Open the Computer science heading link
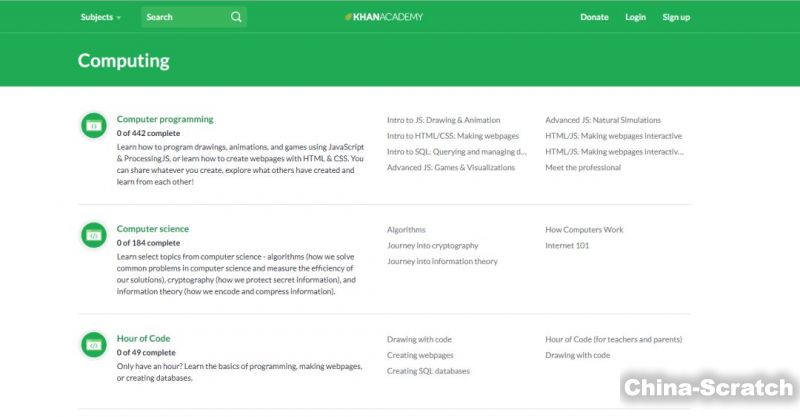800x417 pixels. tap(153, 229)
